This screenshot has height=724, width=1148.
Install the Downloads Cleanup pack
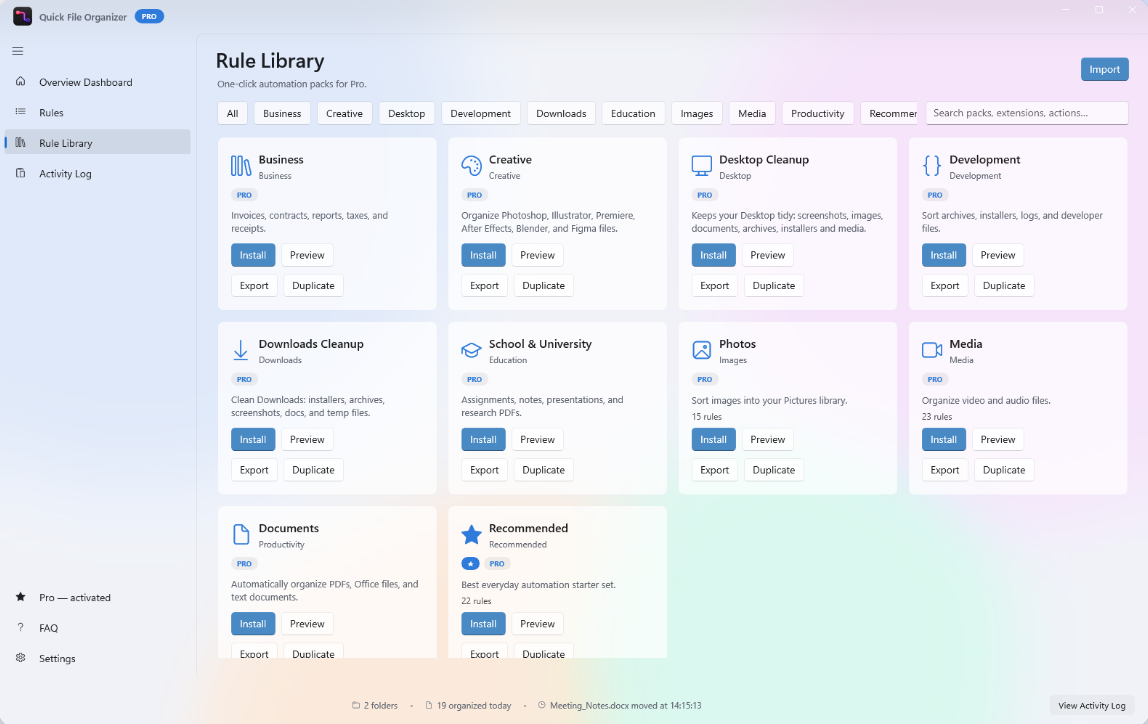tap(253, 439)
